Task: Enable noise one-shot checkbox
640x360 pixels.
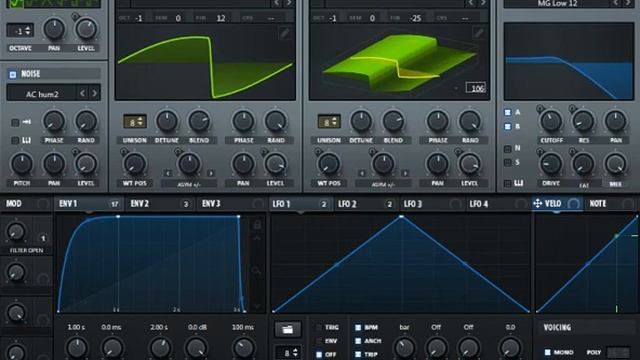Action: pos(15,122)
